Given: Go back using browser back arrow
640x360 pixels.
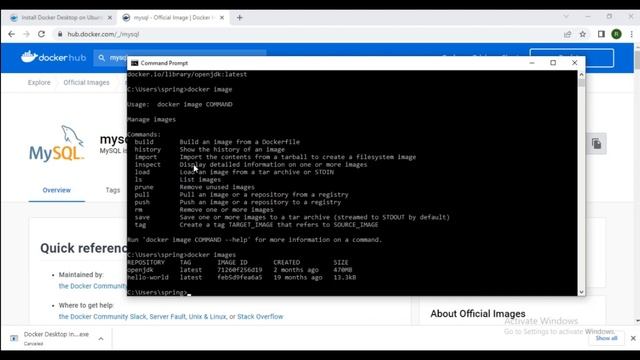Looking at the screenshot, I should pyautogui.click(x=11, y=34).
